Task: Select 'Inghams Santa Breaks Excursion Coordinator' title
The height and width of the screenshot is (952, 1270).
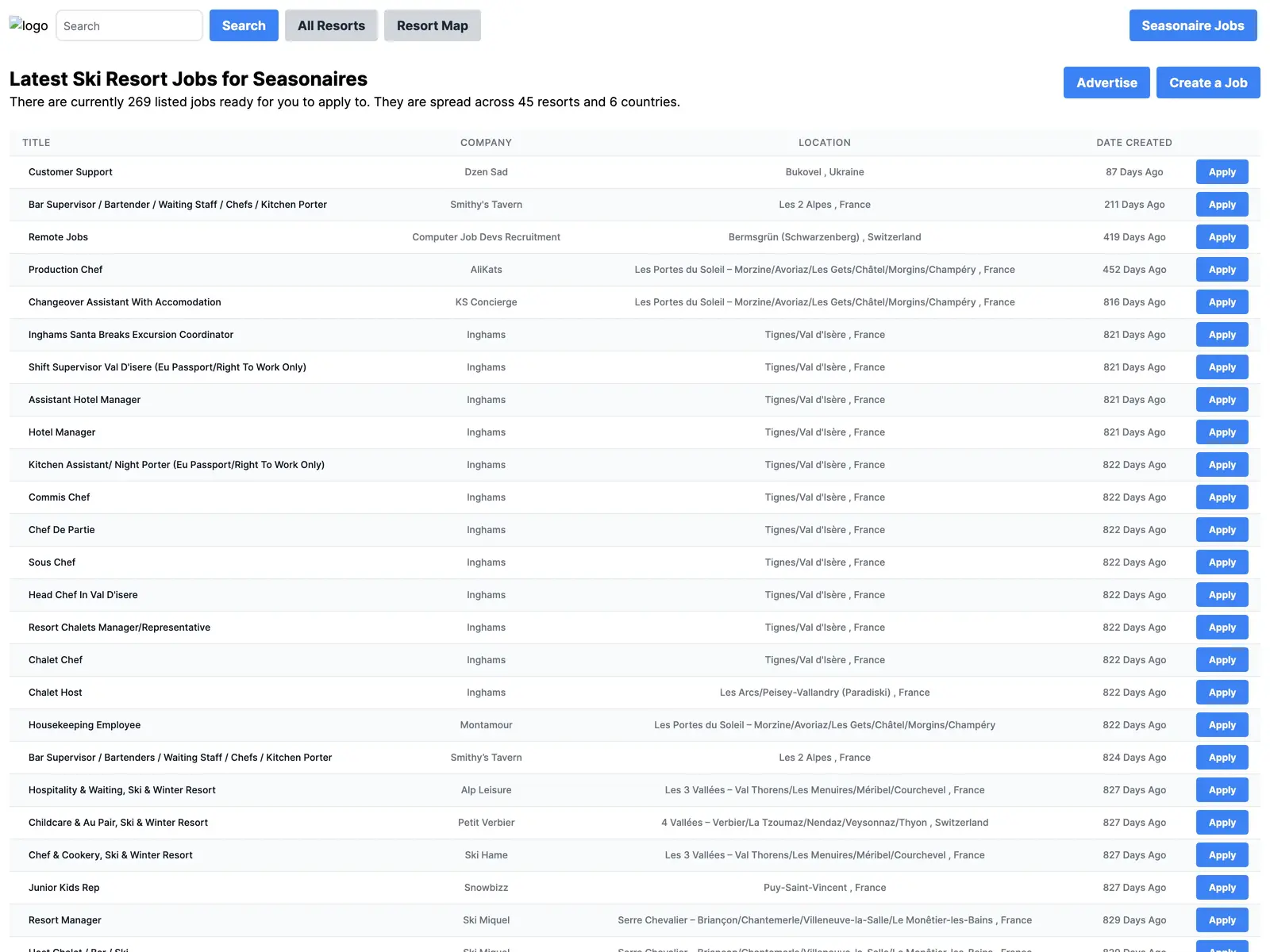Action: click(x=131, y=335)
